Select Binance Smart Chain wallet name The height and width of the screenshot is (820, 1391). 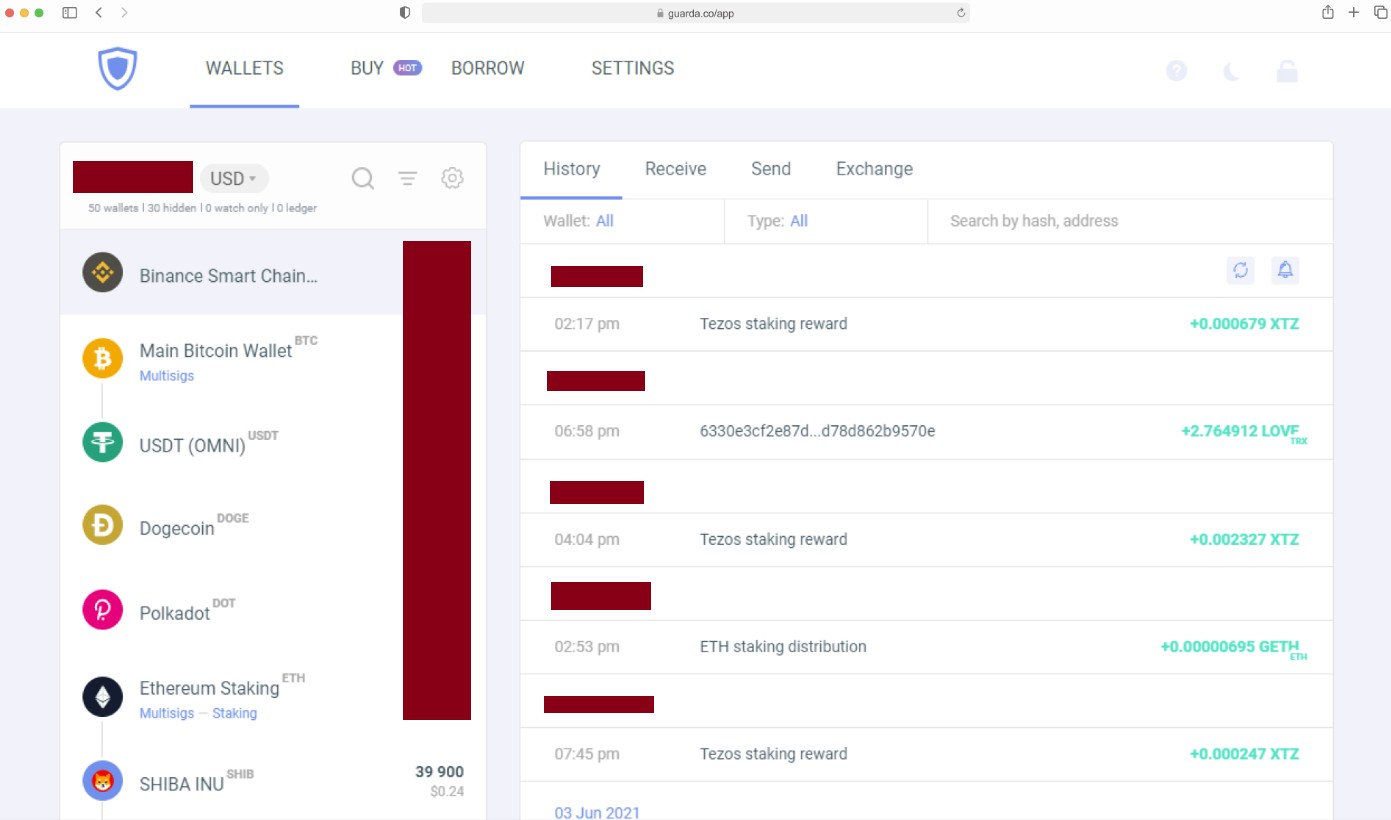point(229,276)
